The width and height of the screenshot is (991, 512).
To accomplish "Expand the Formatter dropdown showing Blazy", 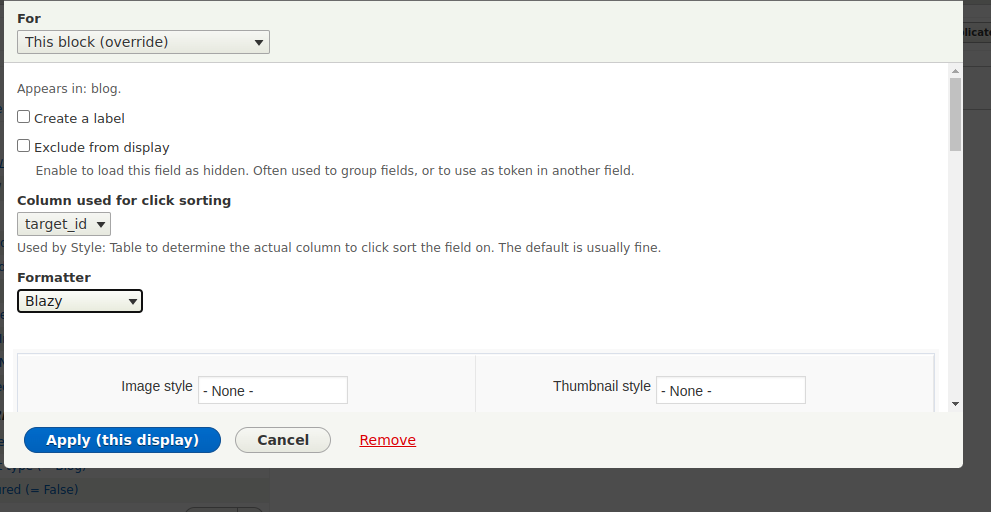I will [80, 301].
